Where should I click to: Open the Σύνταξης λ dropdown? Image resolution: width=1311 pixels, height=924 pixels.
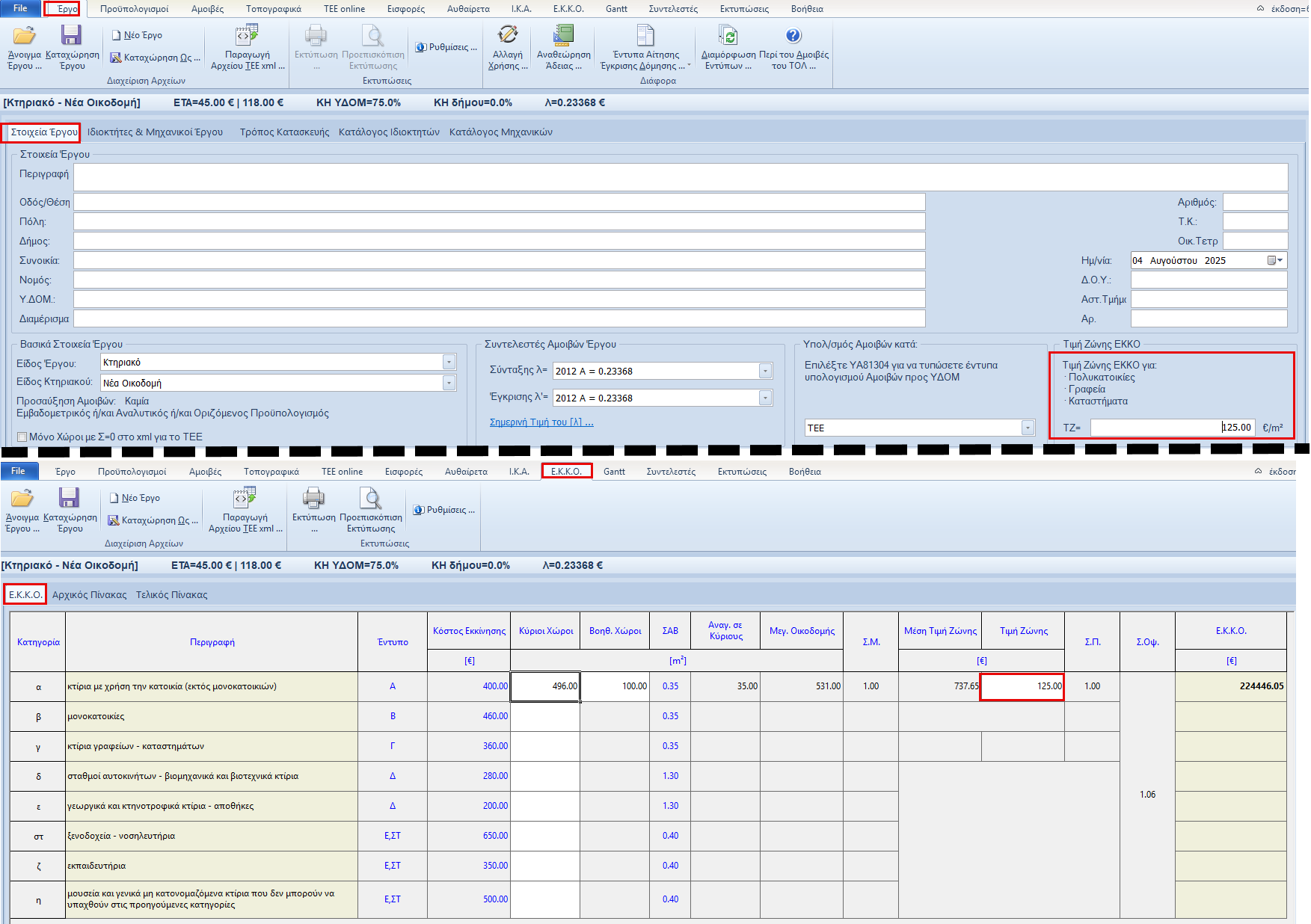point(765,372)
